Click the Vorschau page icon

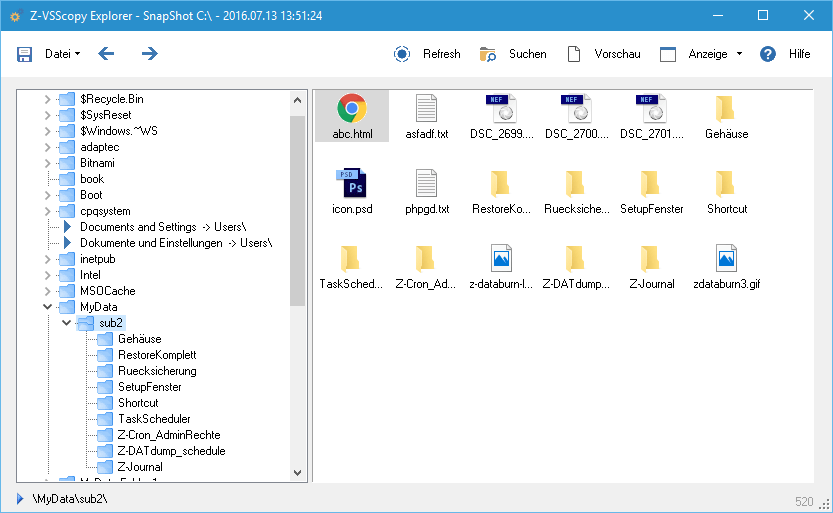(x=574, y=54)
